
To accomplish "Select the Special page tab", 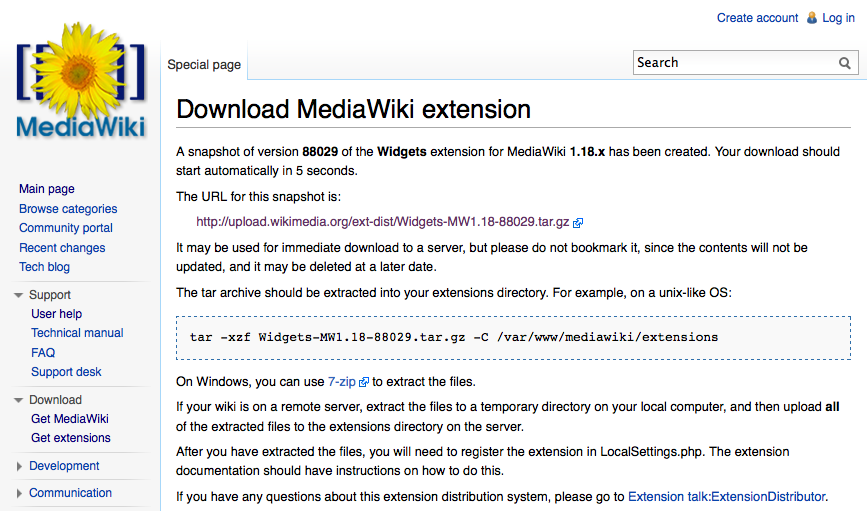I will pos(204,65).
